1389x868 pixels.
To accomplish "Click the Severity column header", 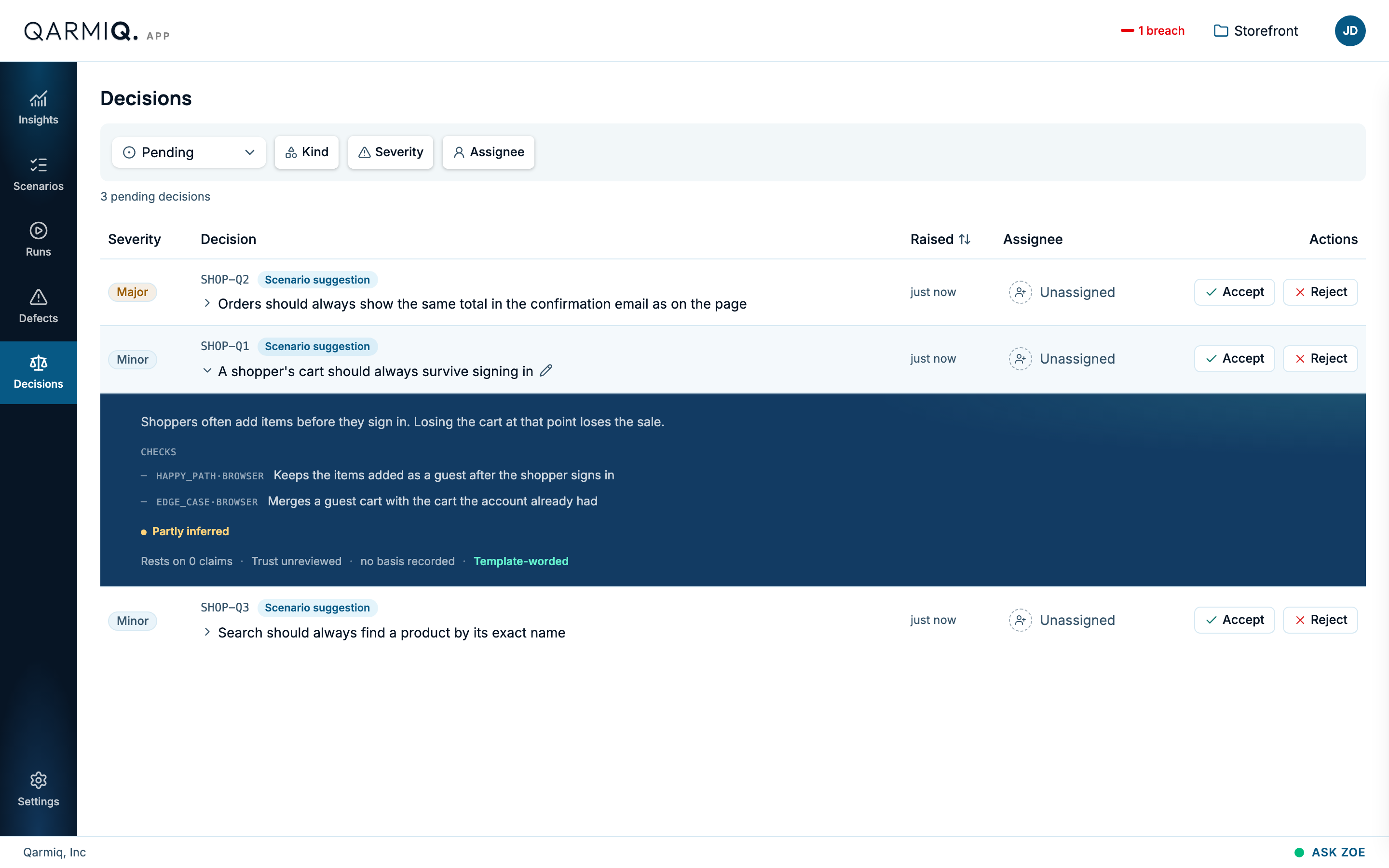I will pyautogui.click(x=134, y=239).
